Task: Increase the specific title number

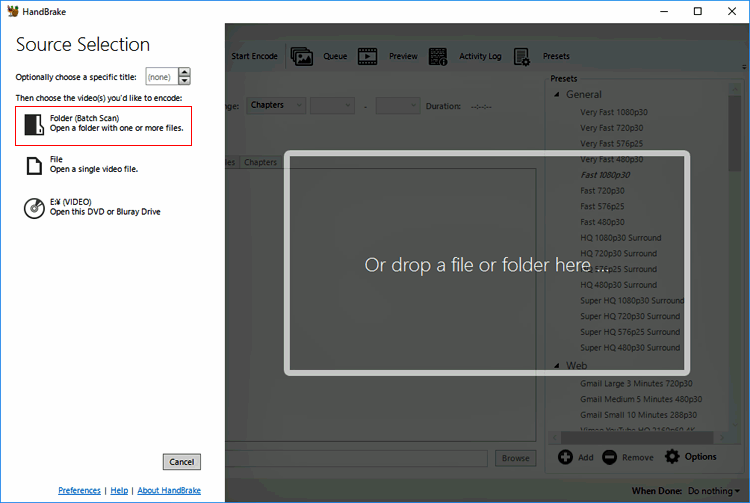Action: 185,72
